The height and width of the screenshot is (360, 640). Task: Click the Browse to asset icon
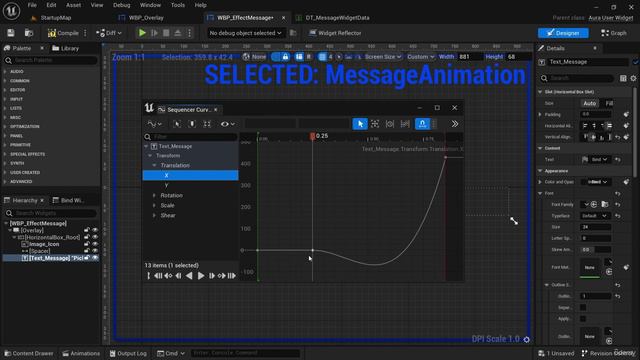coord(29,33)
